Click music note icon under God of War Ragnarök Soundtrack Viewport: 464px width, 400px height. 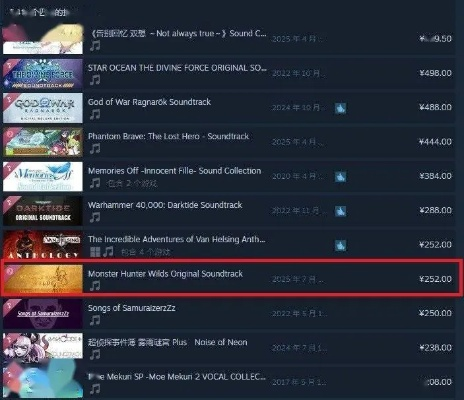95,114
